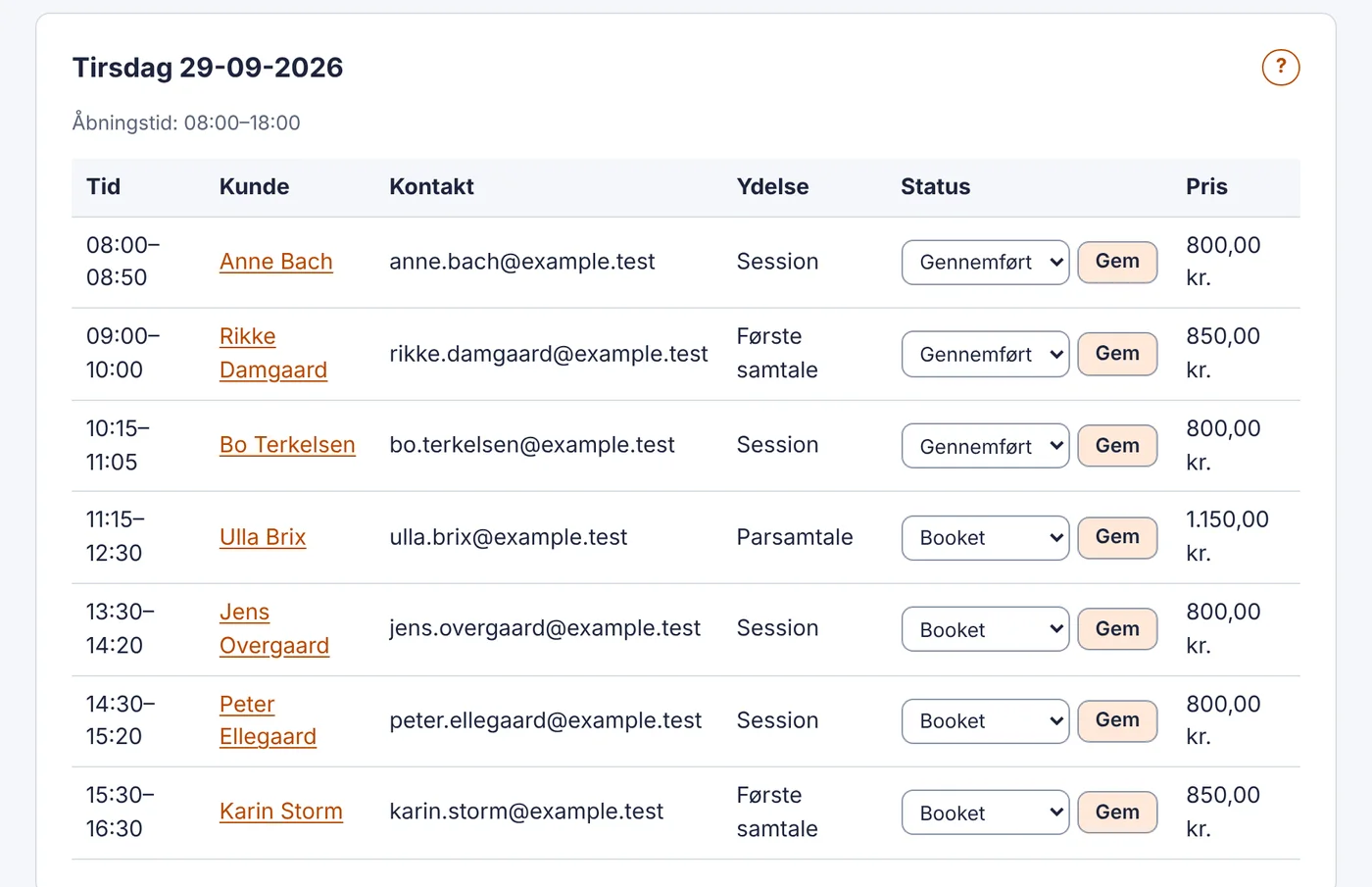Click Gem button in Anne Bach row

[x=1117, y=262]
